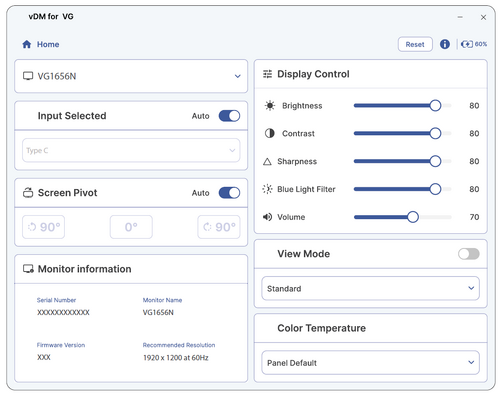Click the firmware value XXX
The image size is (500, 394).
point(44,357)
